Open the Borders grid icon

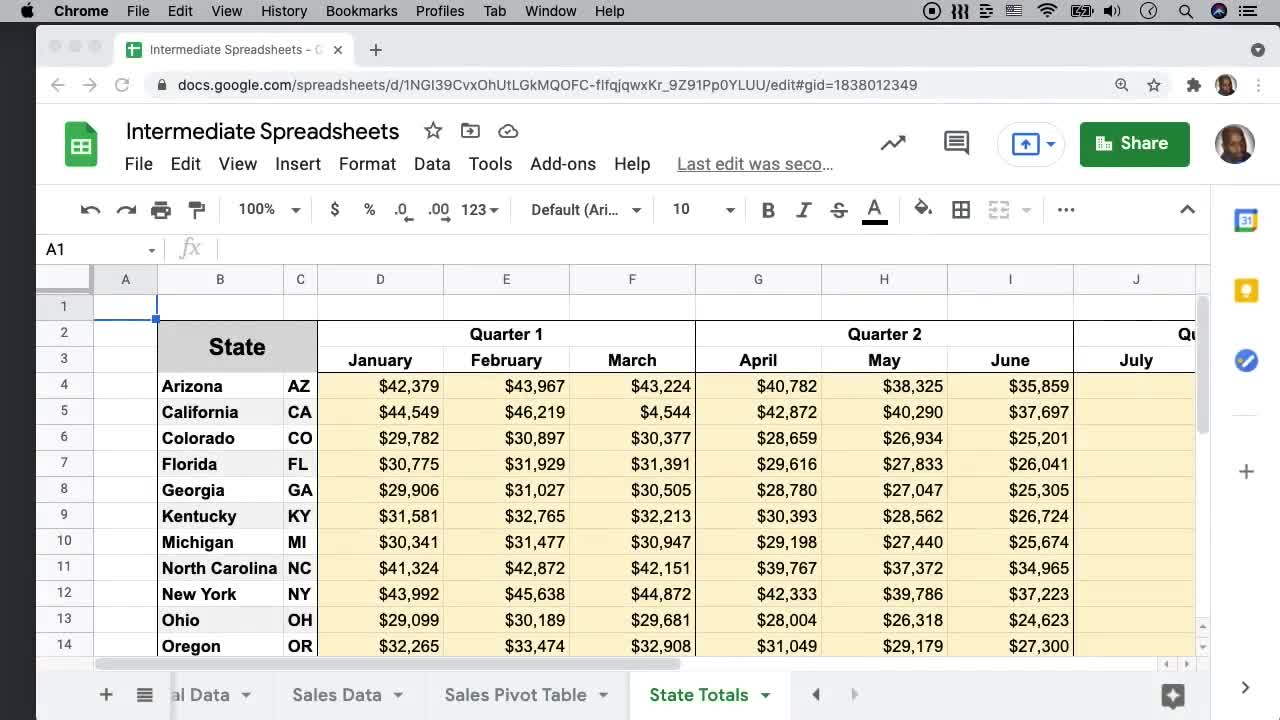[x=961, y=210]
